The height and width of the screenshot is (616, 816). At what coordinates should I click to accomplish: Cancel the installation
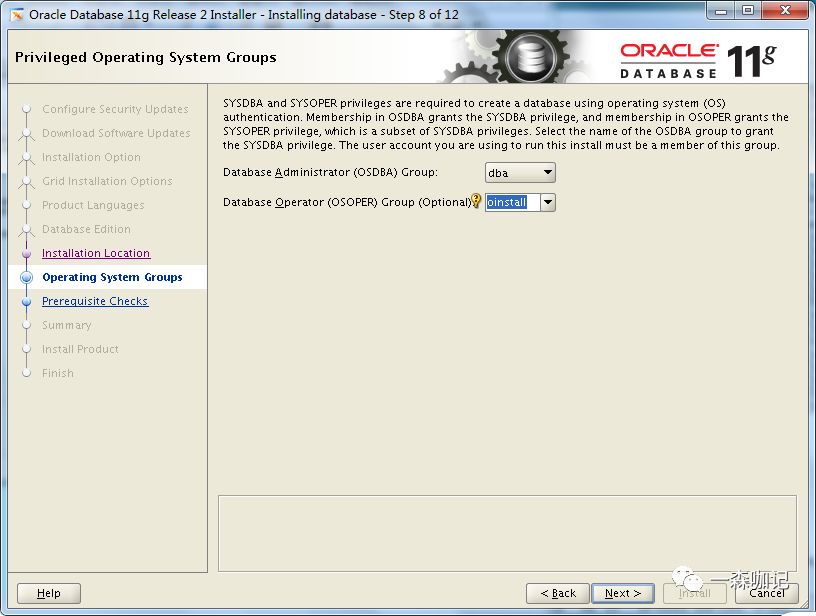click(767, 593)
